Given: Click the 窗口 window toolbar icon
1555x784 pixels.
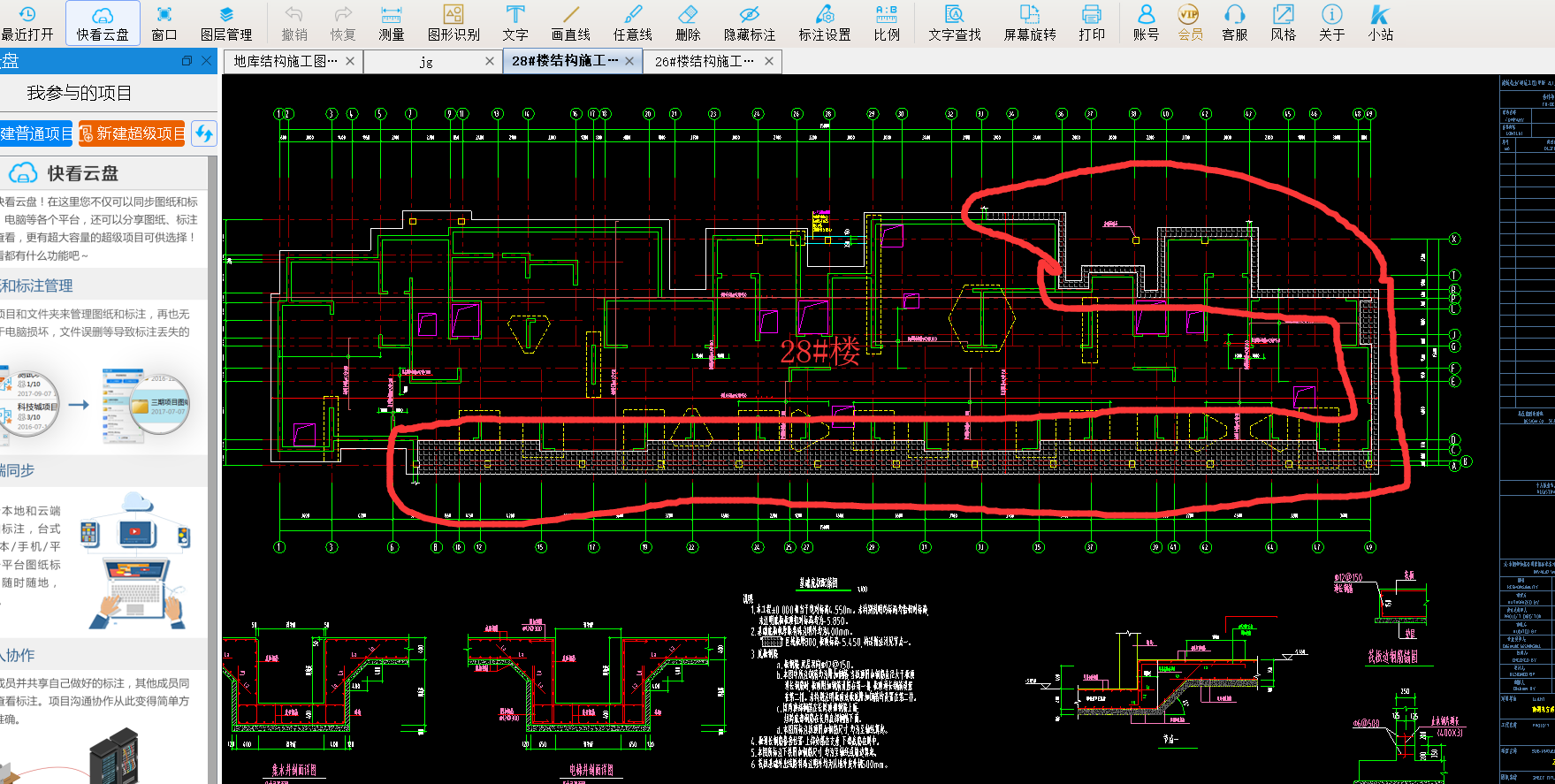Looking at the screenshot, I should (164, 23).
